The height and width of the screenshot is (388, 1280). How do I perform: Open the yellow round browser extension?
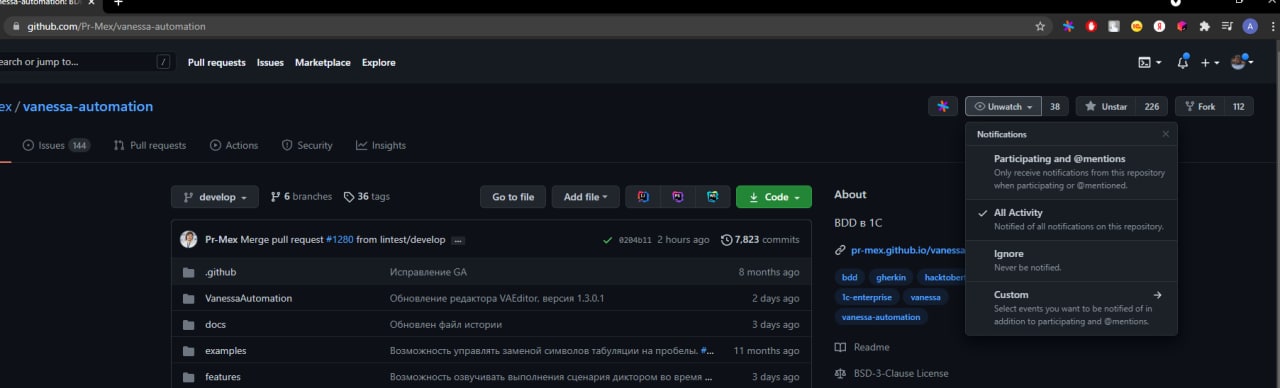[1137, 26]
